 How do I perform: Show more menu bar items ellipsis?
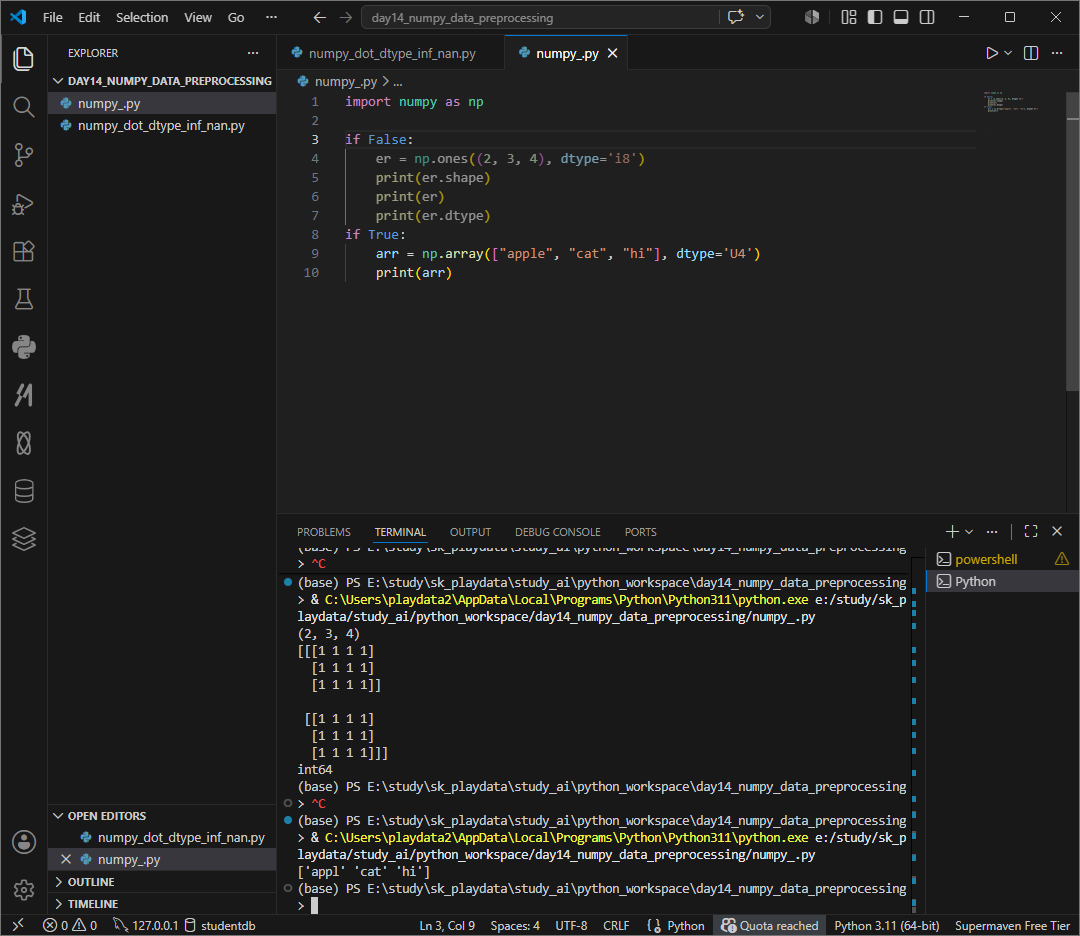[x=271, y=17]
